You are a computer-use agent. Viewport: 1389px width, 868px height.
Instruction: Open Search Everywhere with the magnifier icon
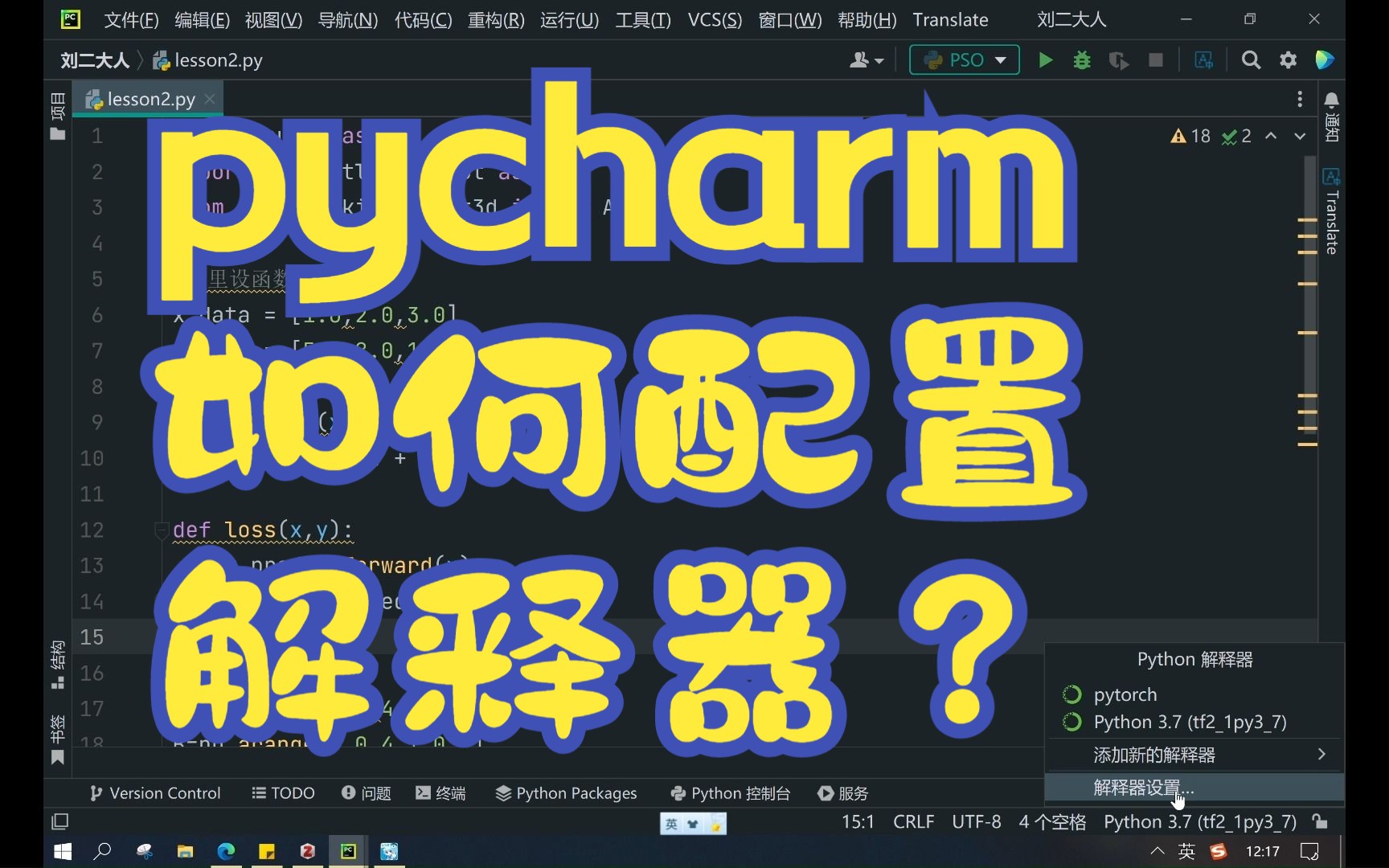coord(1251,60)
